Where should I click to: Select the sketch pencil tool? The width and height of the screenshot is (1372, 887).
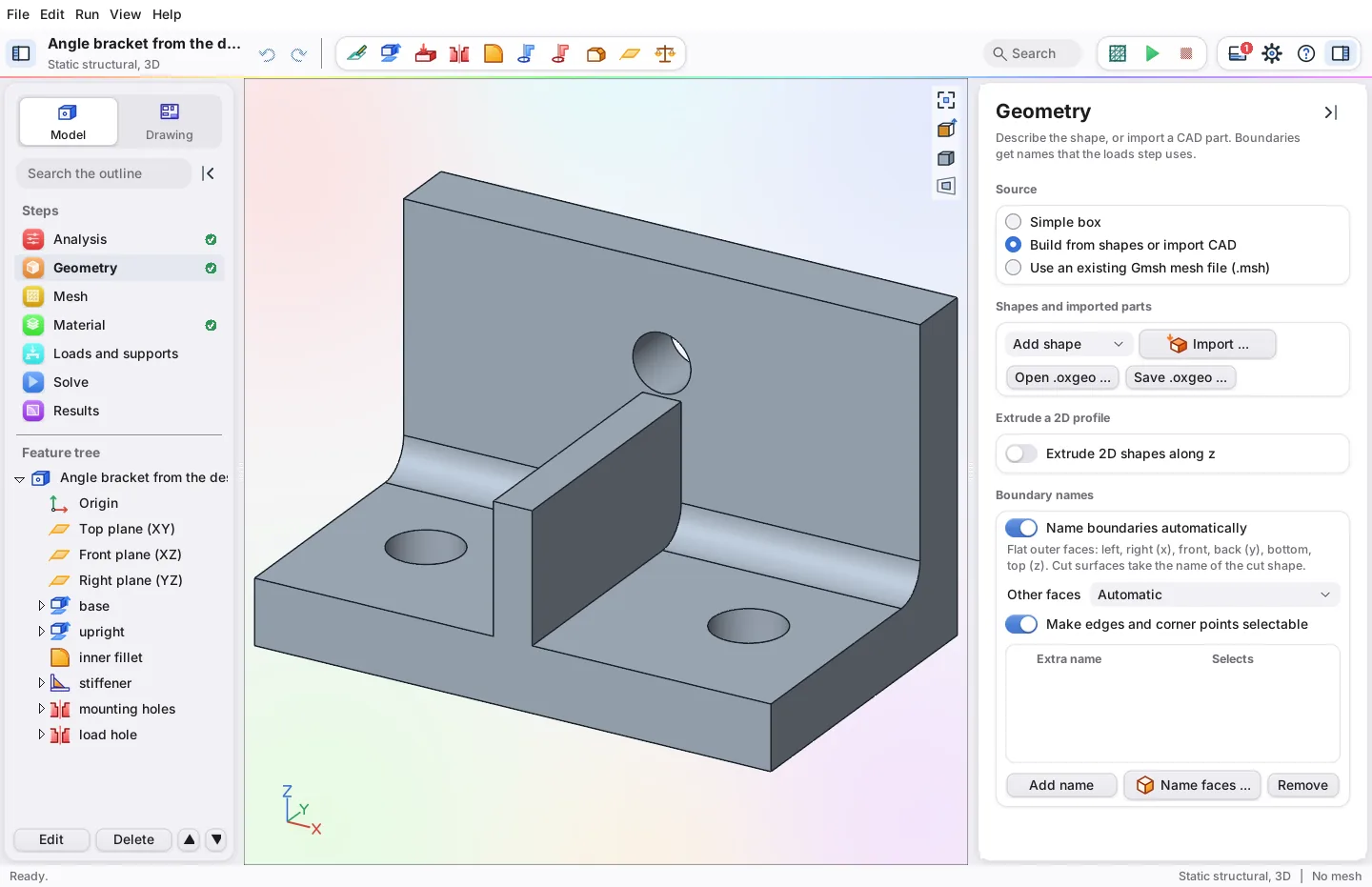click(x=356, y=53)
